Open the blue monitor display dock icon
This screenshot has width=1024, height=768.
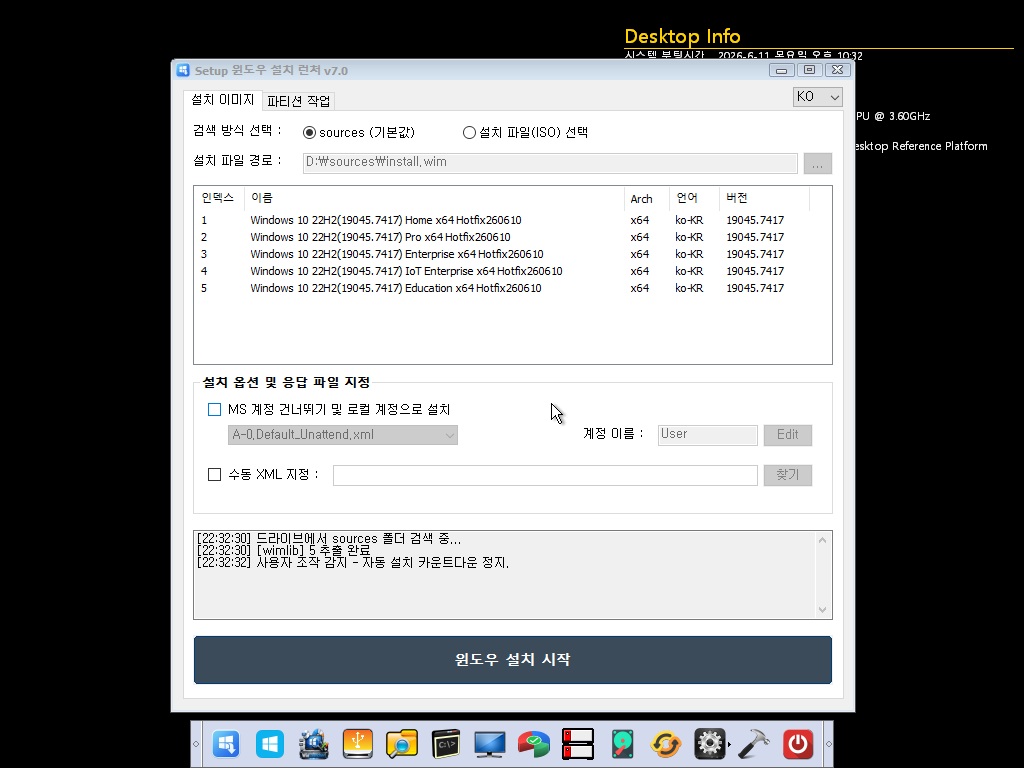tap(490, 744)
